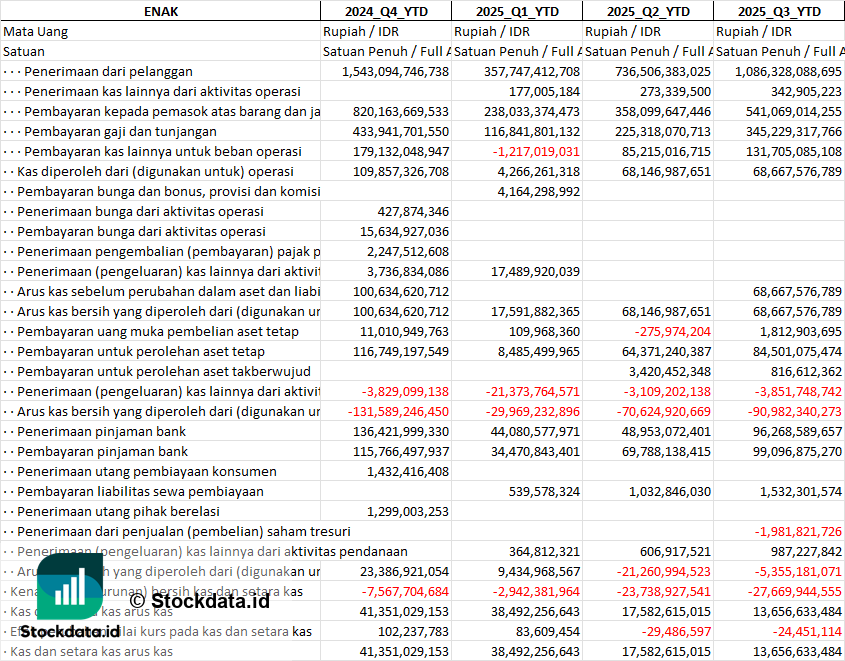Select the ENAK header cell
The height and width of the screenshot is (661, 845).
[x=160, y=11]
